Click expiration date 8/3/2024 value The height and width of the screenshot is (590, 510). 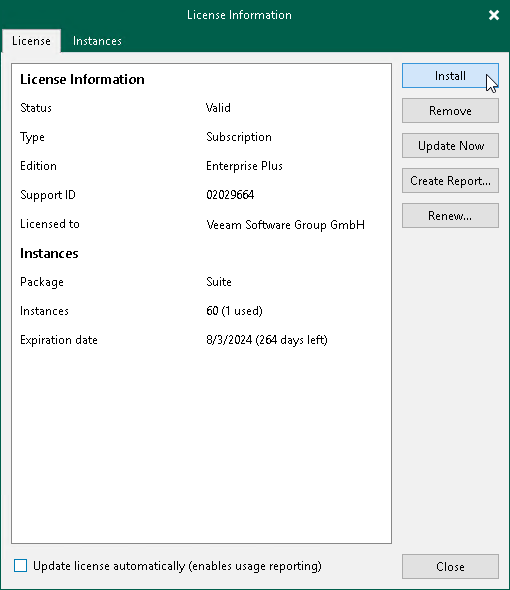(x=266, y=340)
